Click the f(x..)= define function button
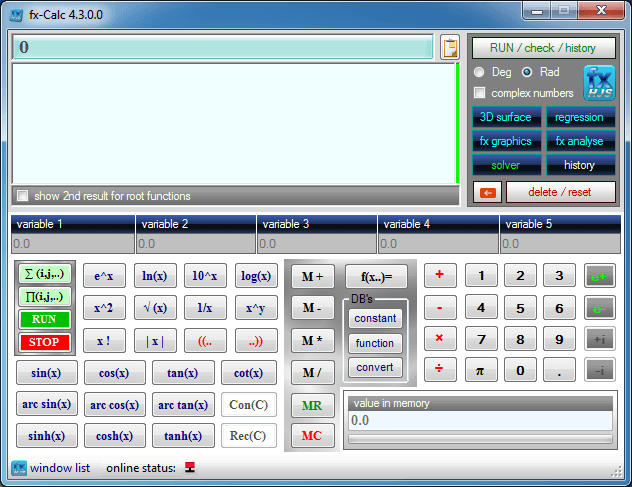Screen dimensions: 632x487 (376, 277)
